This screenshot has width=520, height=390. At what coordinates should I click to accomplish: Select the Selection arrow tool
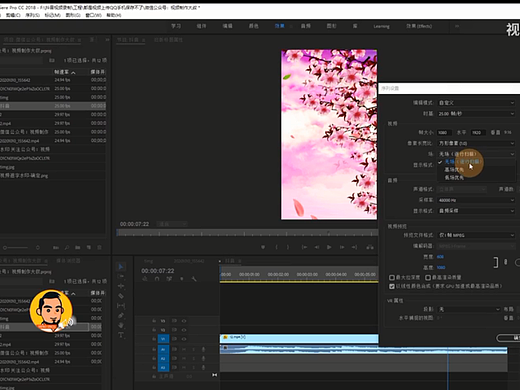tap(121, 267)
